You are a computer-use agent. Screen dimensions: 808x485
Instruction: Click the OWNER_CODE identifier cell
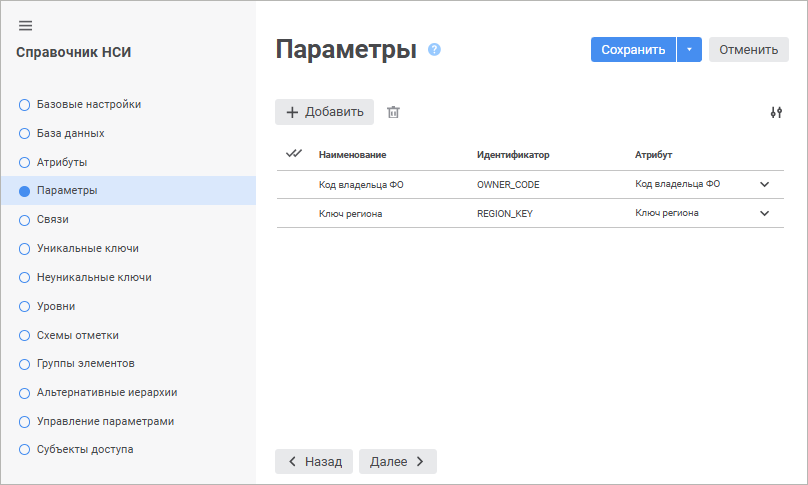point(508,185)
